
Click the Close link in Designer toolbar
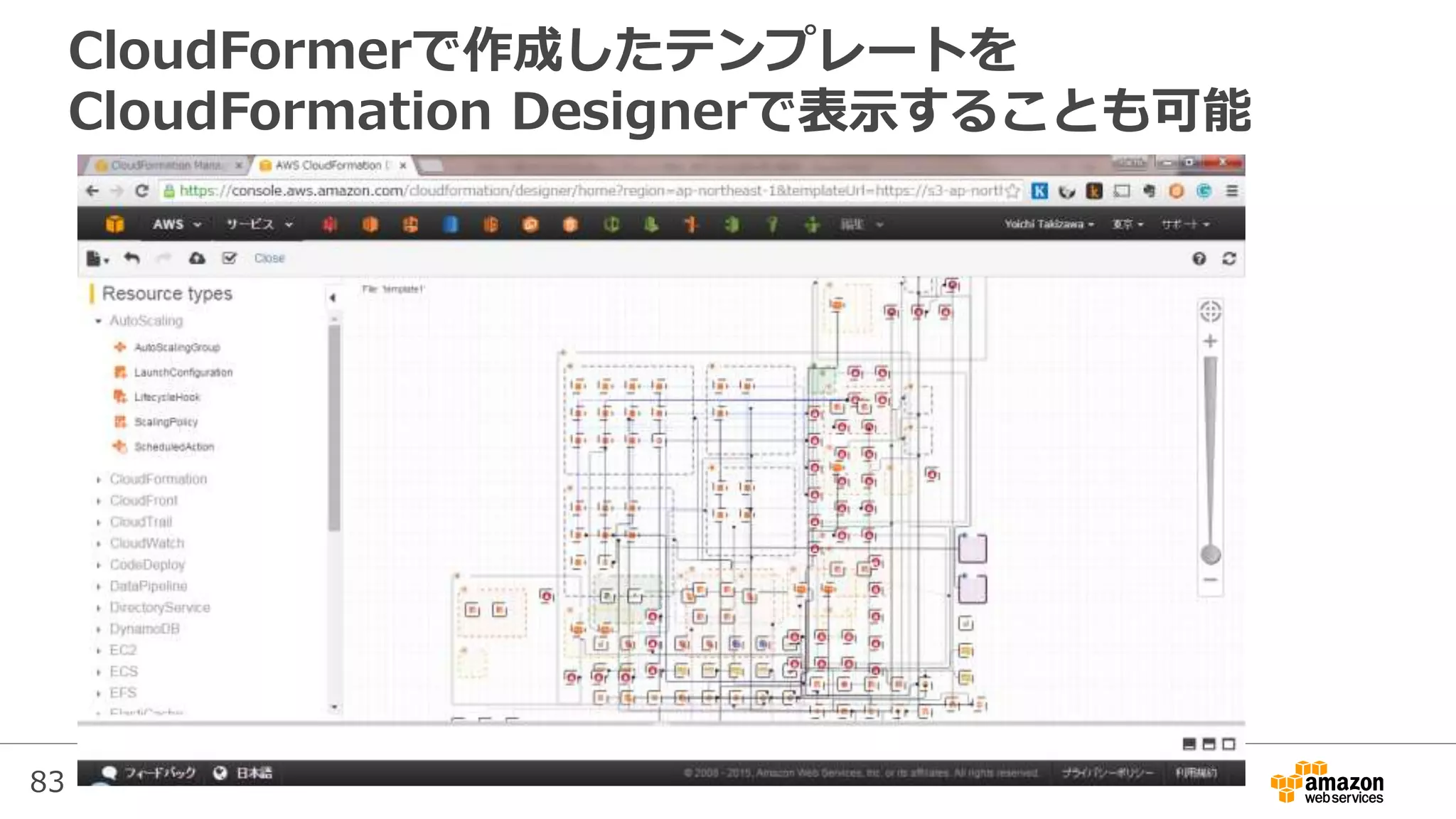(269, 258)
